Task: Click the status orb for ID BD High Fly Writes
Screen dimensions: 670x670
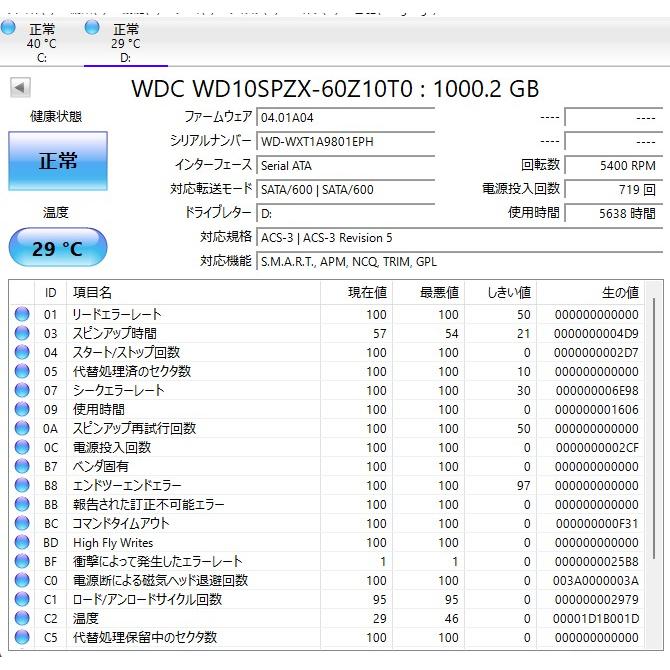Action: 22,542
